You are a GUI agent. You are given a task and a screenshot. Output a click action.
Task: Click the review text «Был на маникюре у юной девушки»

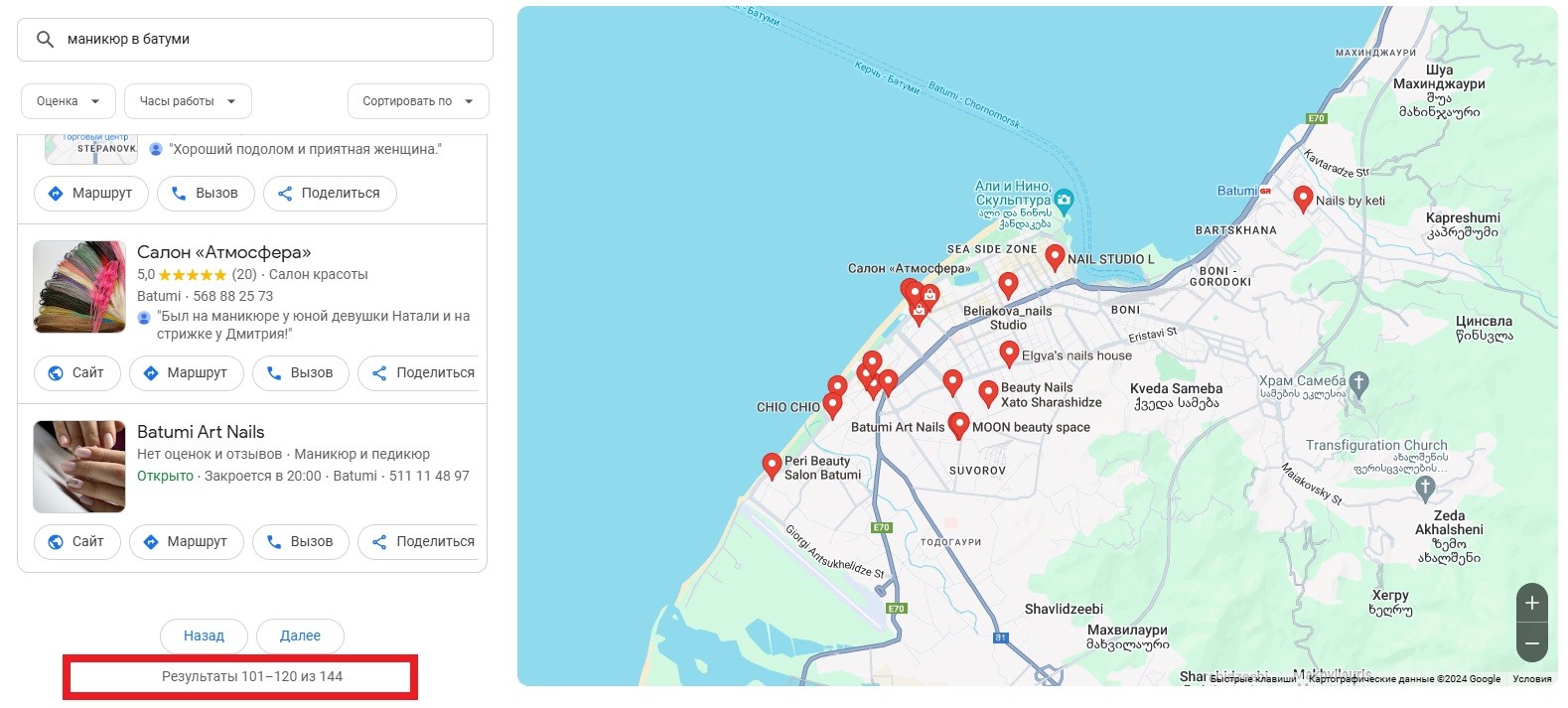coord(314,325)
